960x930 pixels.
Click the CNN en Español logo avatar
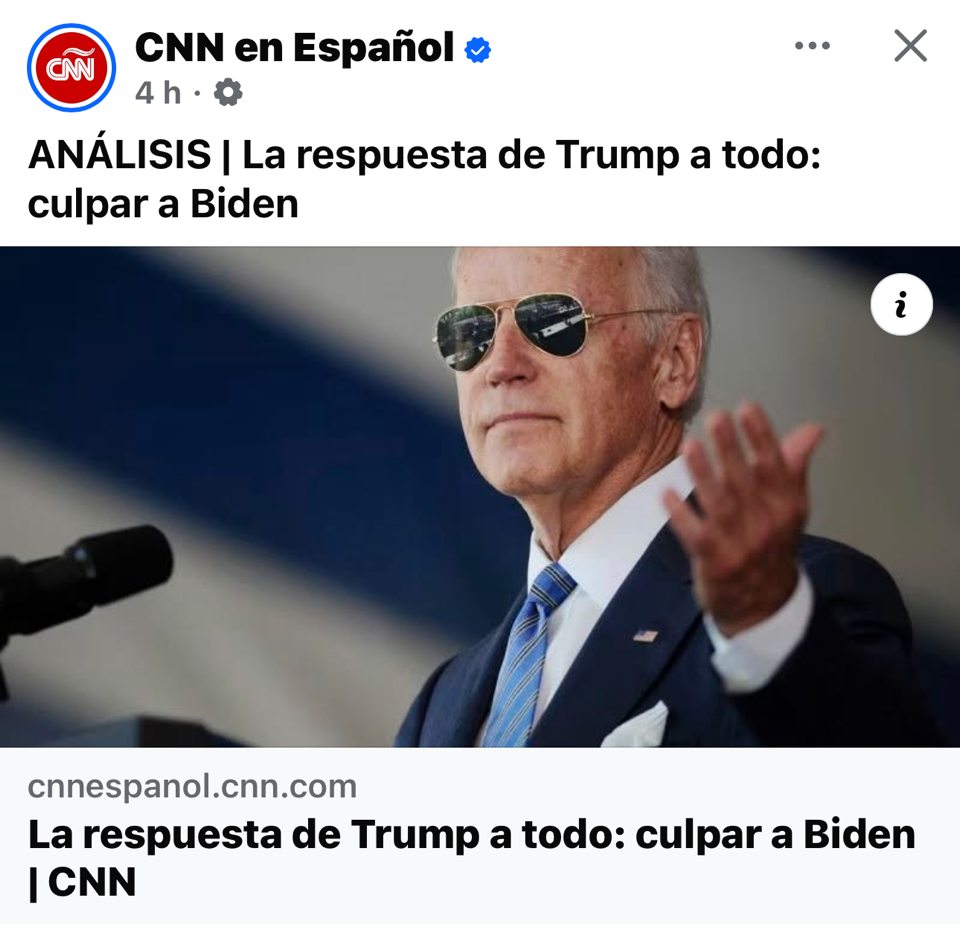pos(72,68)
